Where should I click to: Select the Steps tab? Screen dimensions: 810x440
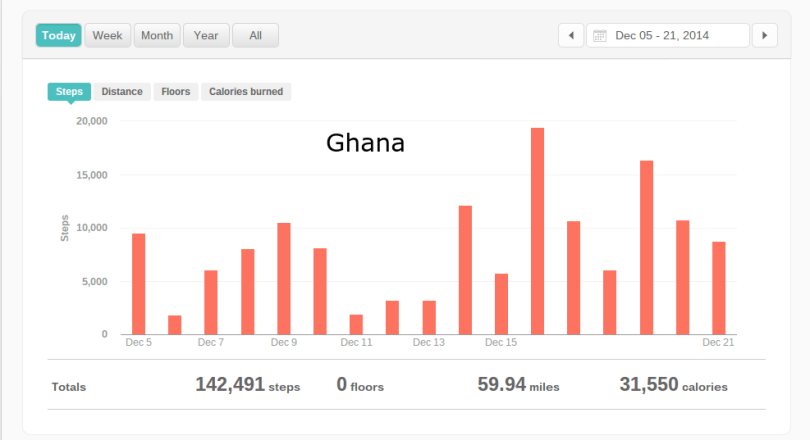point(69,91)
